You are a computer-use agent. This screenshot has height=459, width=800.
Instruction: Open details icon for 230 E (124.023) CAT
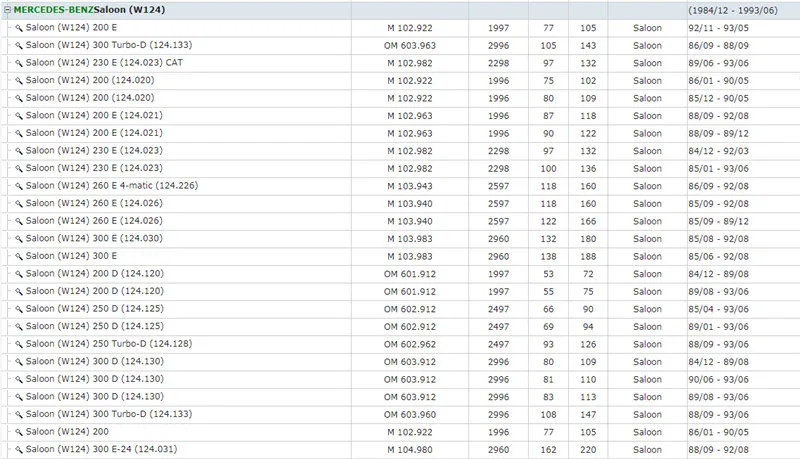coord(19,63)
